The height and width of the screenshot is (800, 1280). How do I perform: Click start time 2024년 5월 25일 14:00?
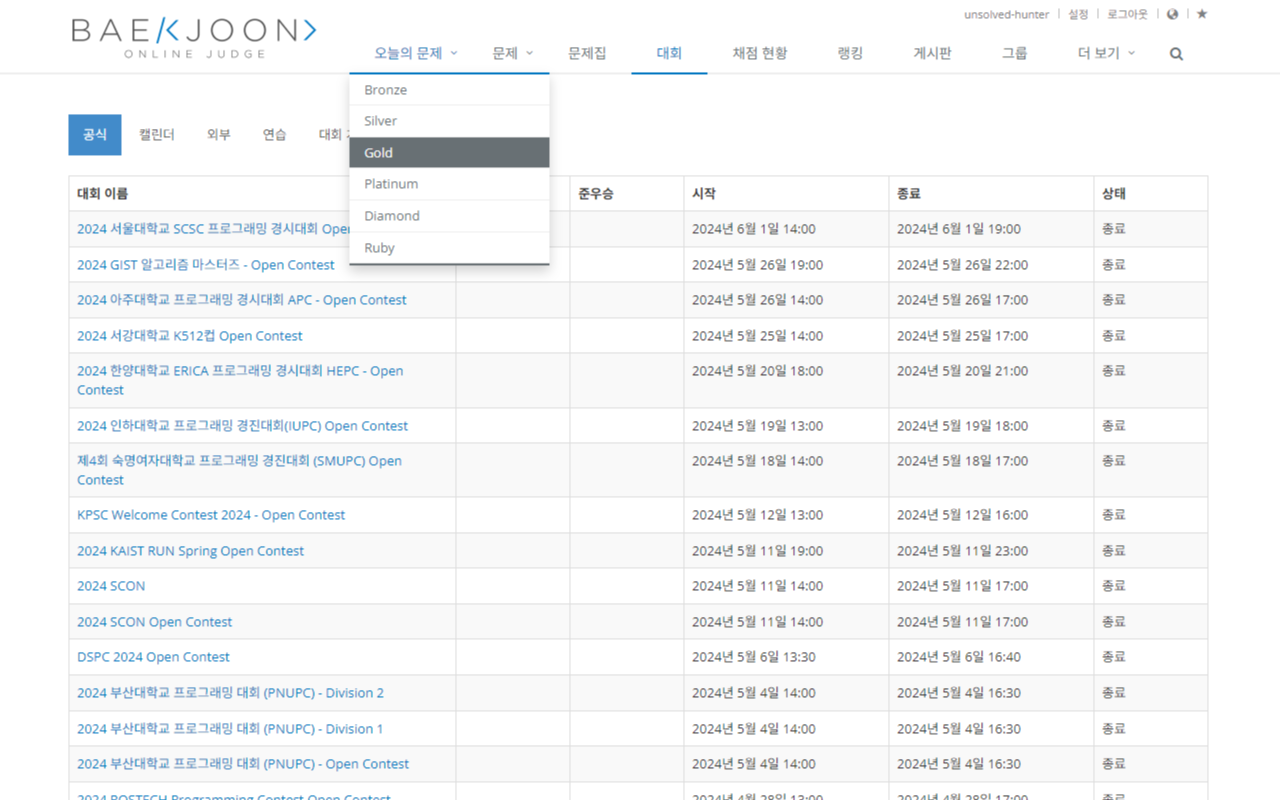tap(758, 336)
